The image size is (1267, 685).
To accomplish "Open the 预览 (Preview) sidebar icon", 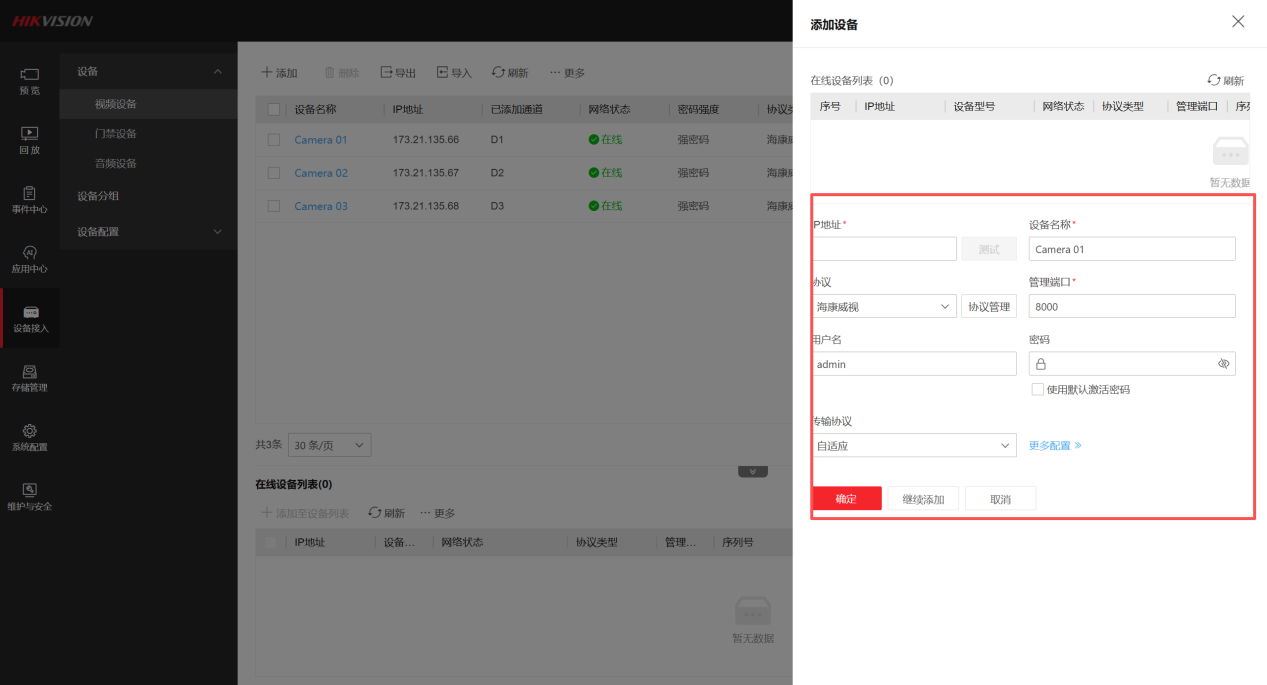I will pyautogui.click(x=29, y=75).
